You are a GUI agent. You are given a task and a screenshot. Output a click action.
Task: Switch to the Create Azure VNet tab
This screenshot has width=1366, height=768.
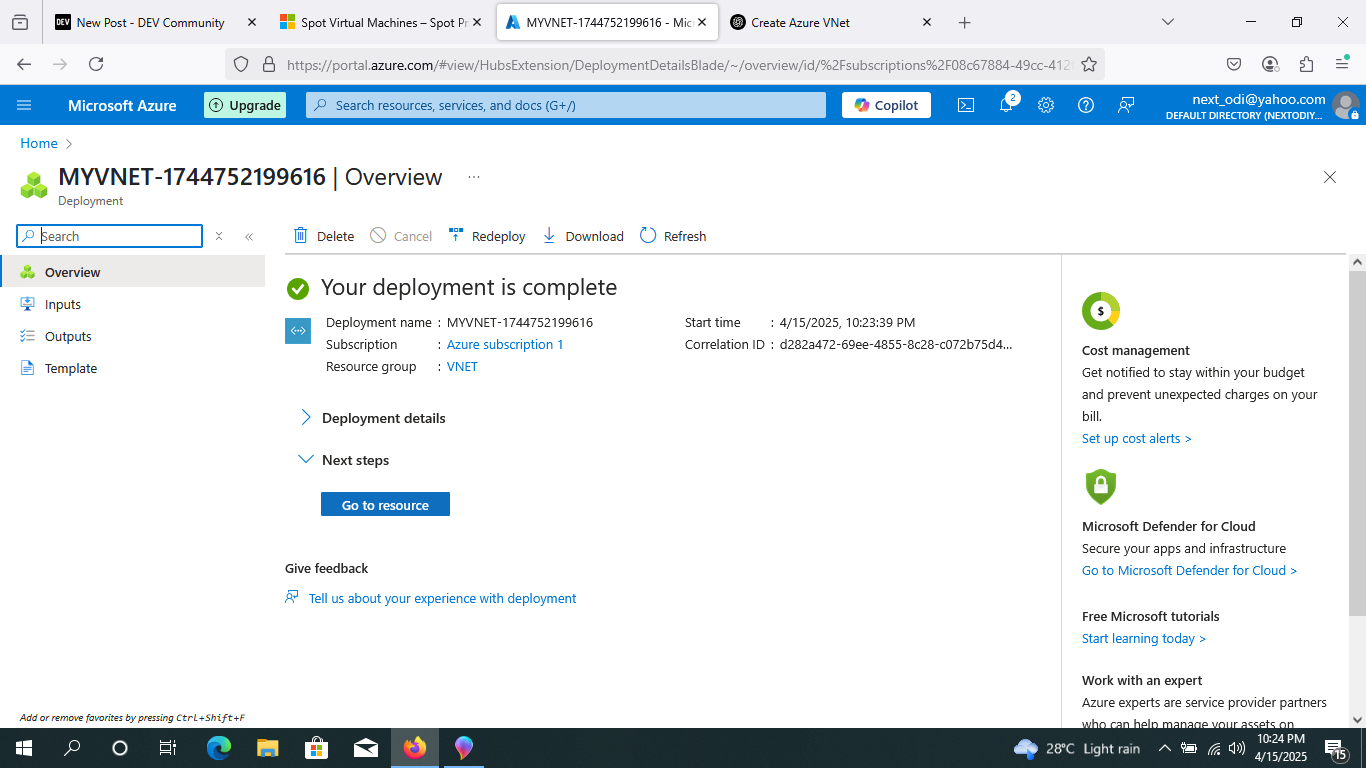pos(830,22)
